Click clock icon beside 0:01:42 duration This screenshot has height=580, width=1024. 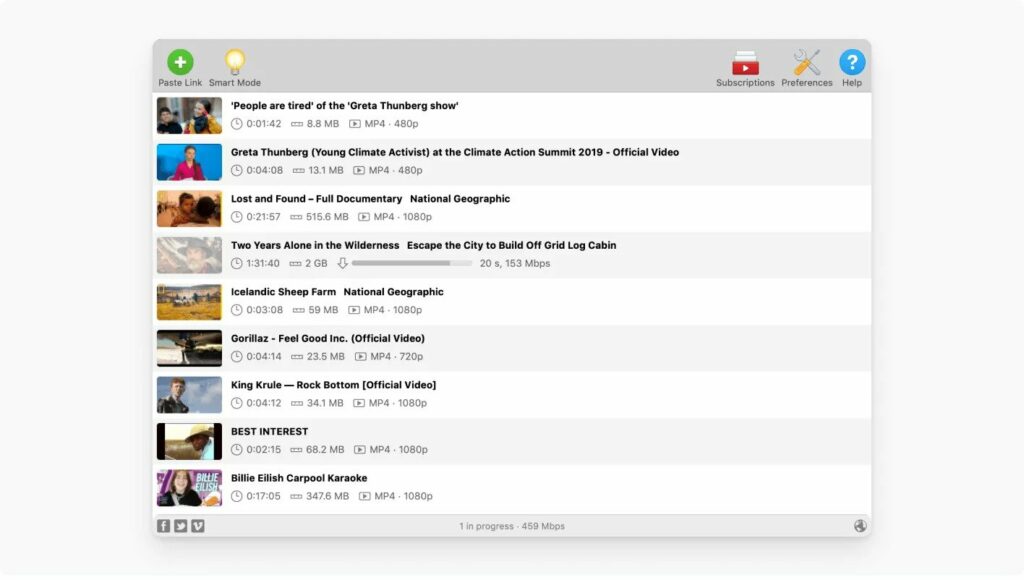pyautogui.click(x=236, y=124)
